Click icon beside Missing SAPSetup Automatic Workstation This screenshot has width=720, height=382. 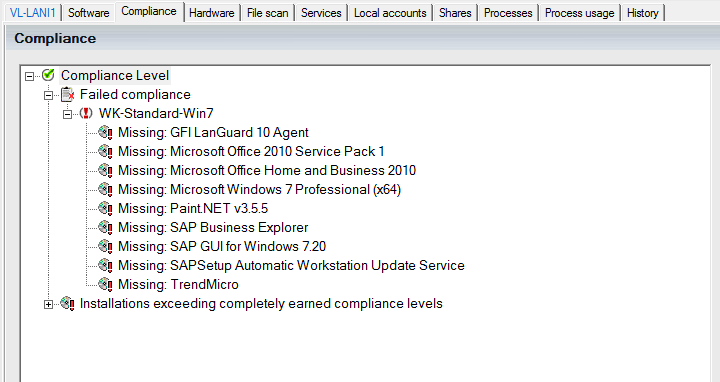[106, 265]
